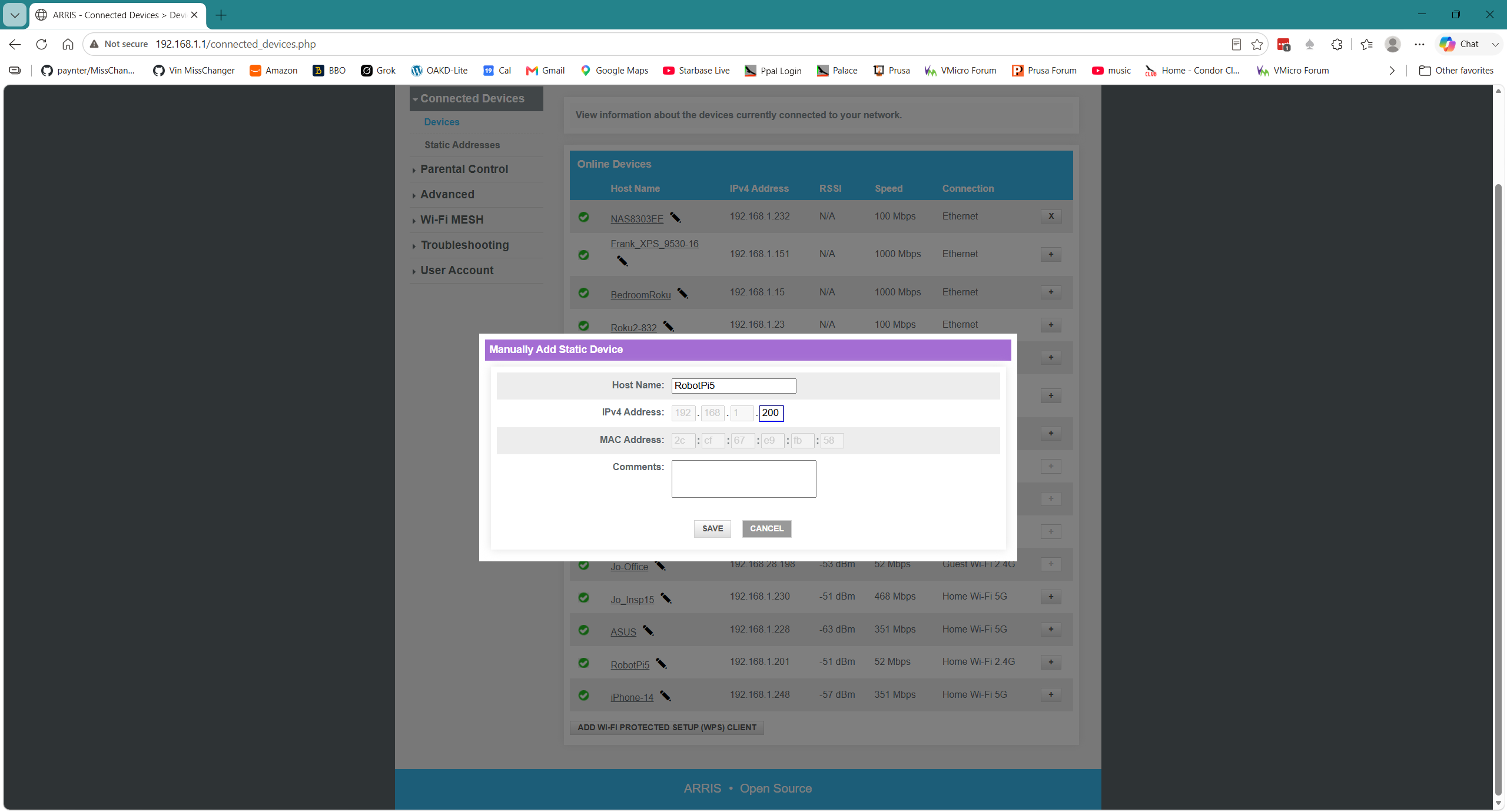
Task: Show more bookmarks chevron
Action: point(1392,71)
